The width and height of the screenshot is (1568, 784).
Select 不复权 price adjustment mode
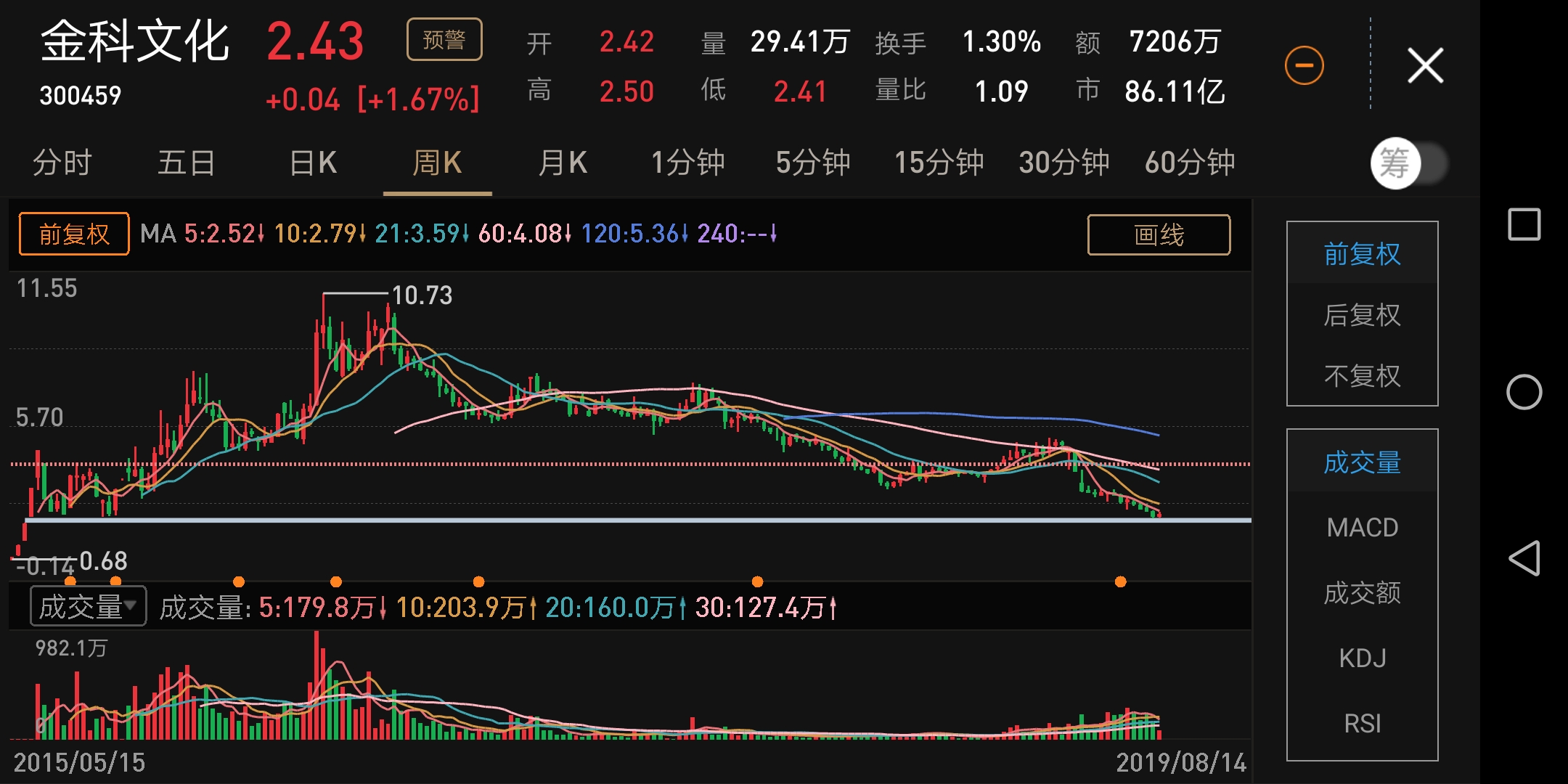(x=1363, y=377)
